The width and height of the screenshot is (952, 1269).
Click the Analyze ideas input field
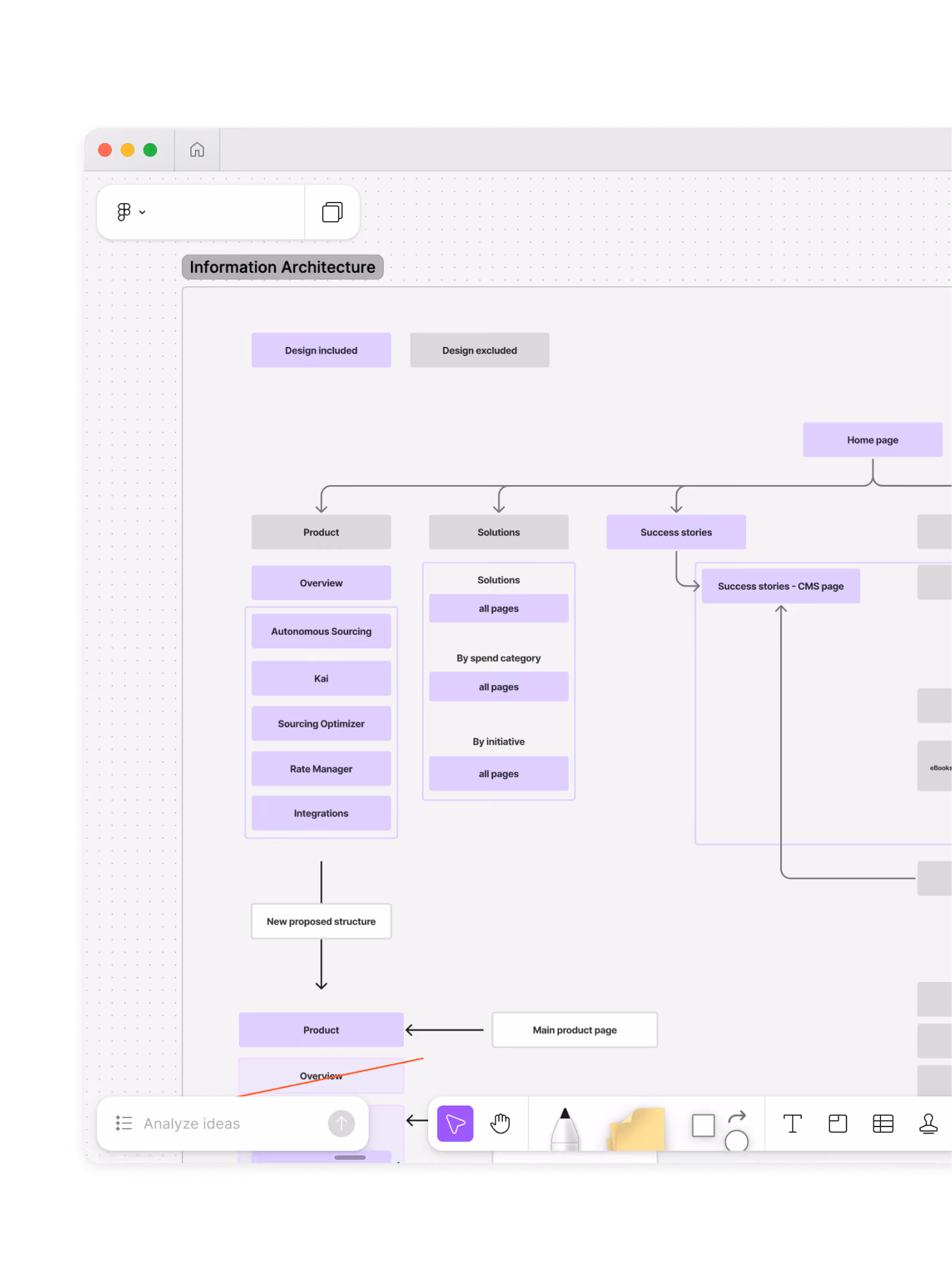[233, 1123]
